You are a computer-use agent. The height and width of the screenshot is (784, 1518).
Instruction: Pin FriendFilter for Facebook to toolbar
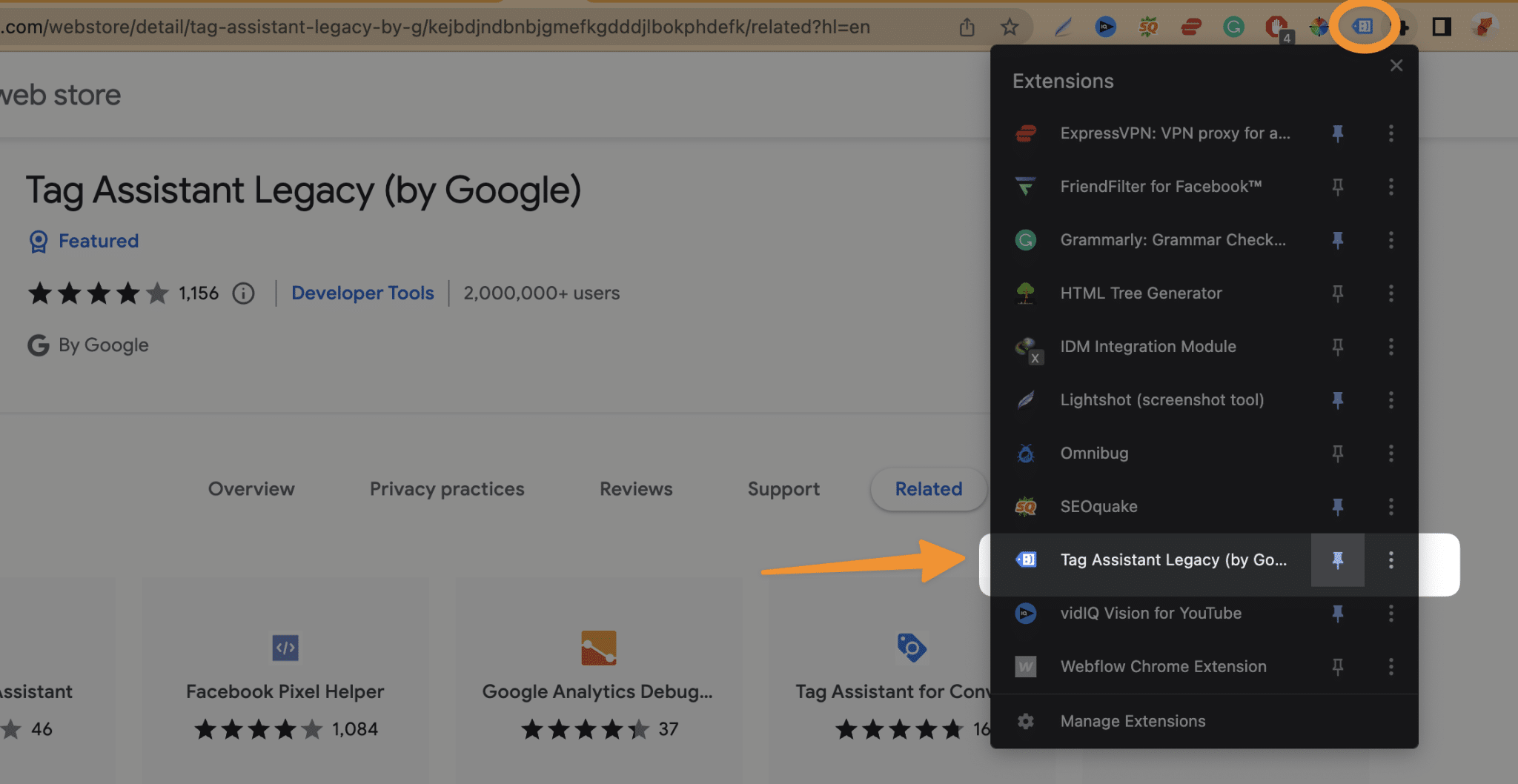(1338, 187)
